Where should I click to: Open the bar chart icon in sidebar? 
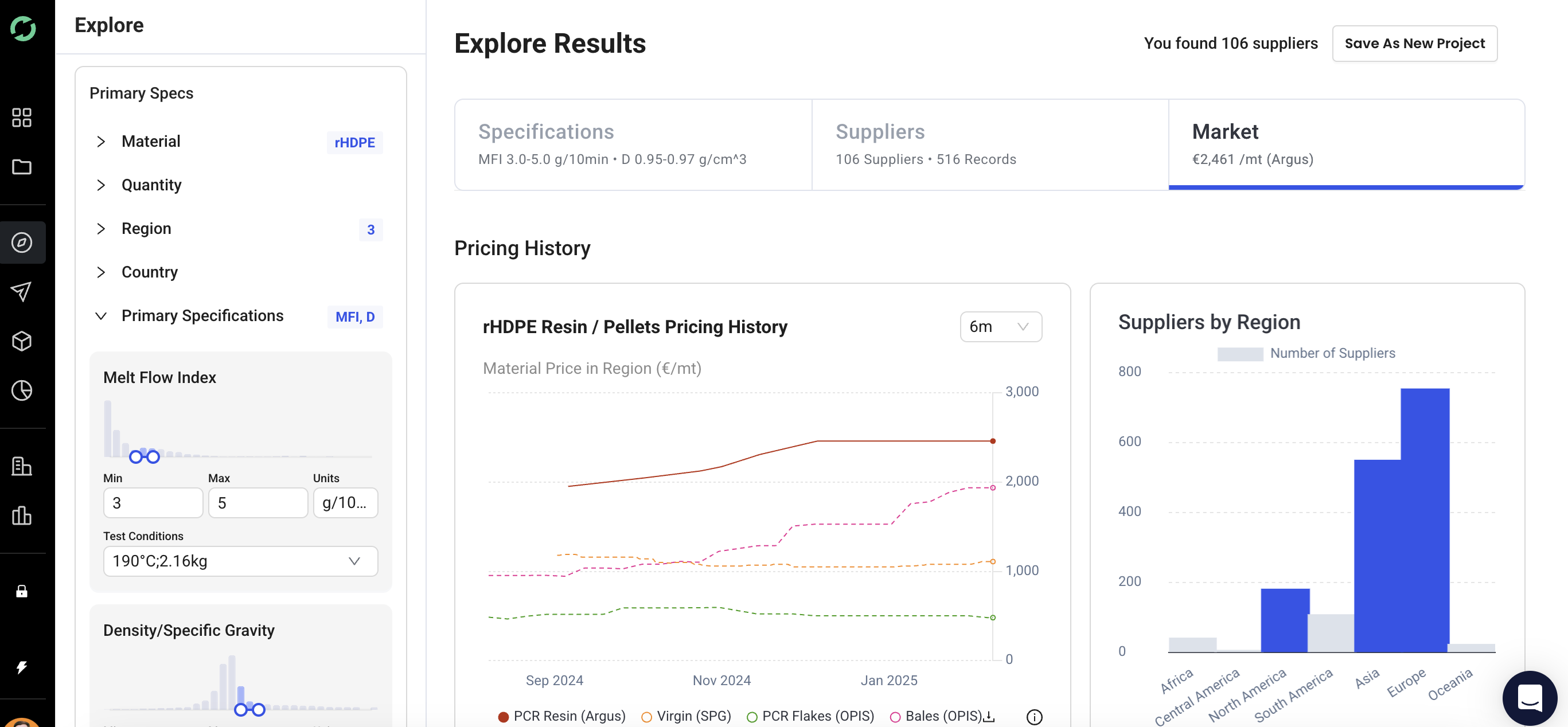click(22, 516)
